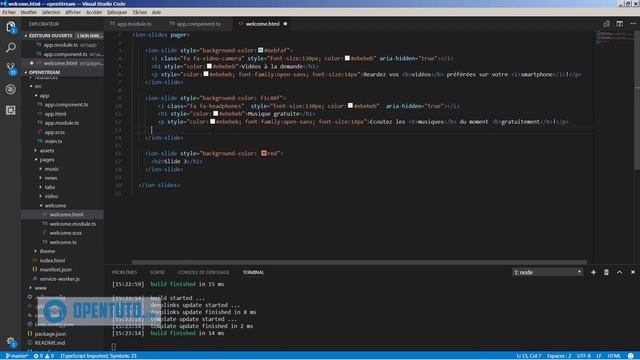Open the editor more actions ellipsis
Screen dimensions: 640x360
[x=632, y=24]
